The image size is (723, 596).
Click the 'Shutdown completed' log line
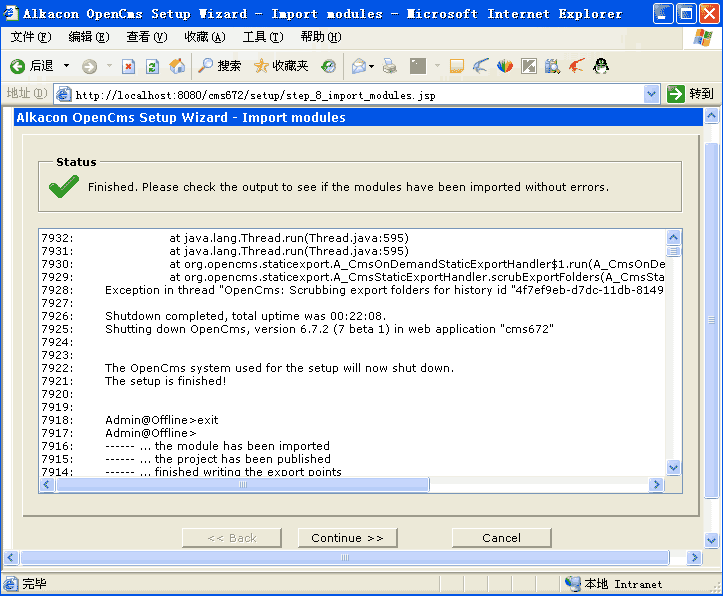tap(245, 316)
